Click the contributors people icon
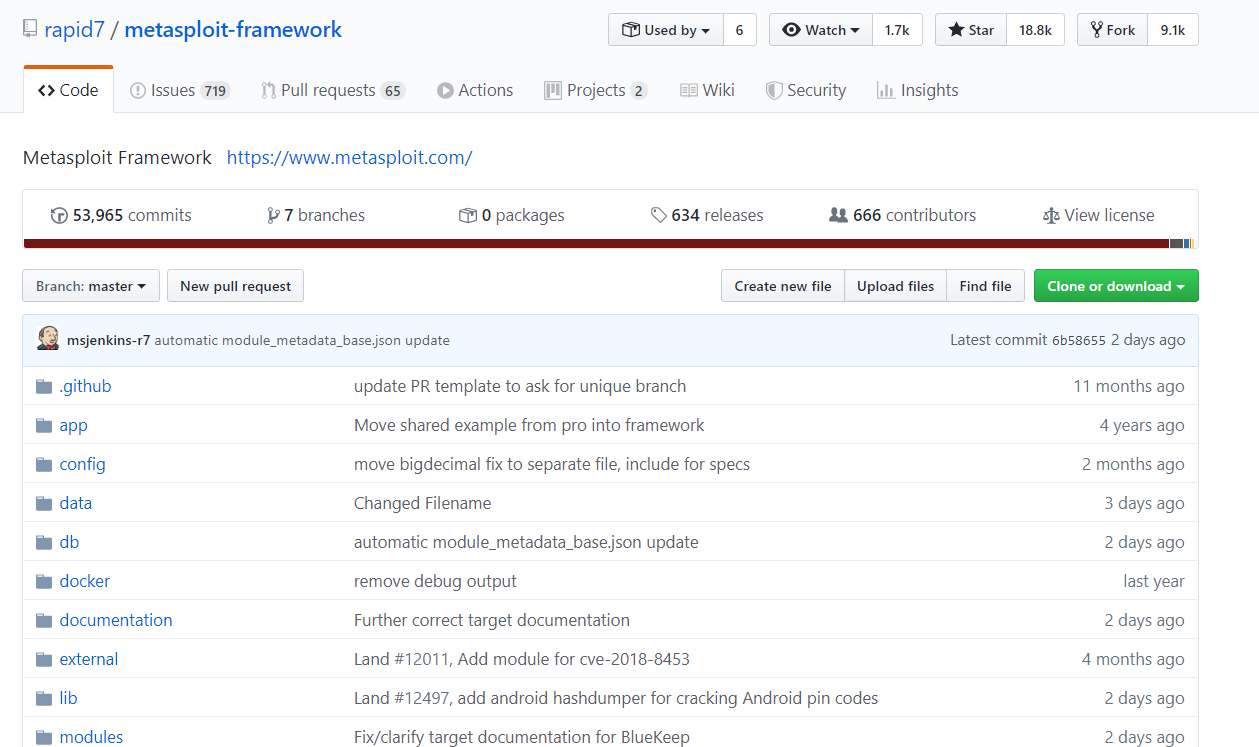This screenshot has height=747, width=1259. pyautogui.click(x=838, y=215)
